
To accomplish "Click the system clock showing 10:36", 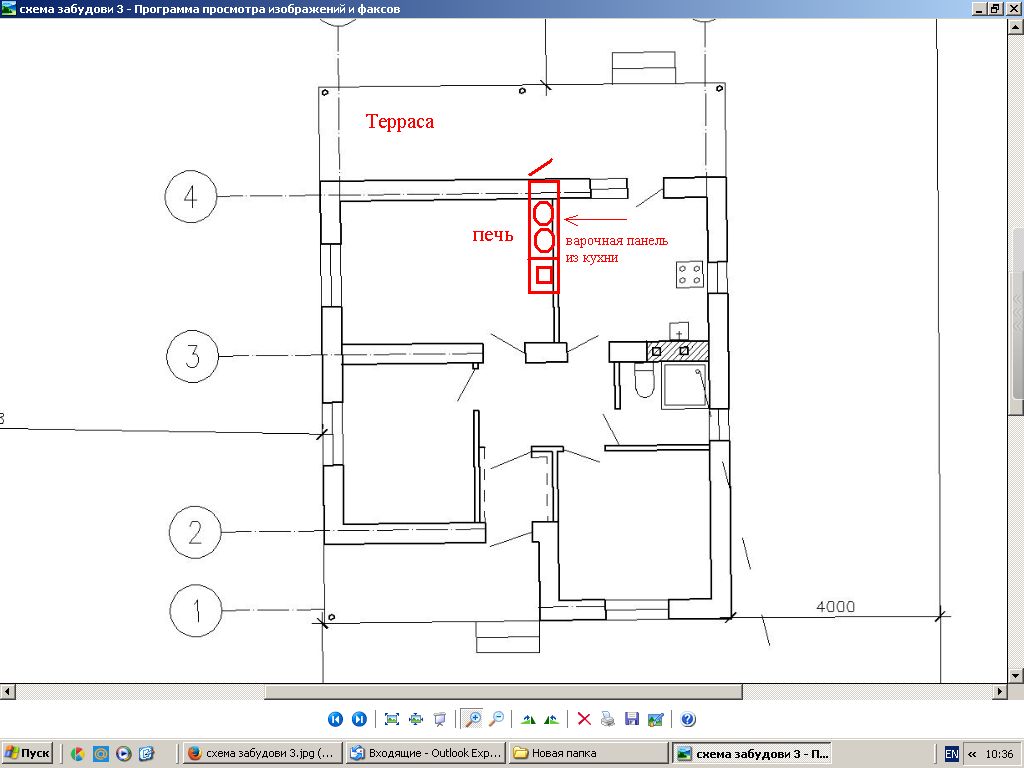I will [999, 754].
